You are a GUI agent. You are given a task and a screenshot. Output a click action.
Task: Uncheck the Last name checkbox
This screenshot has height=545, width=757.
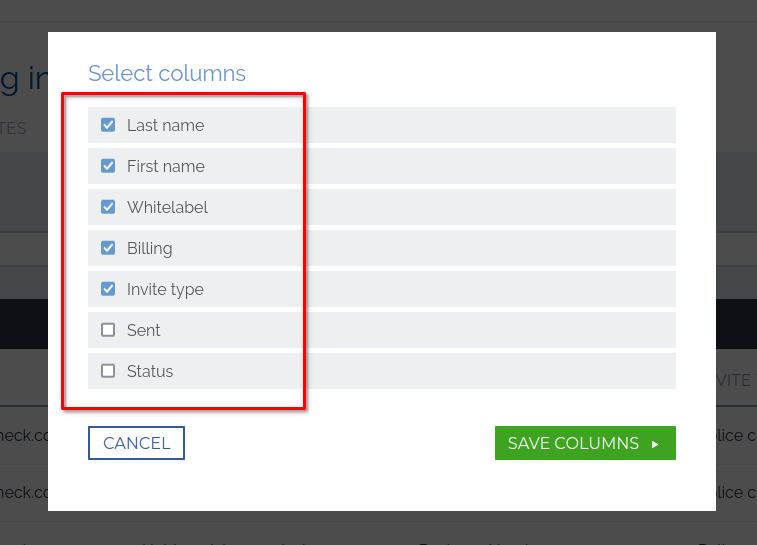point(108,125)
